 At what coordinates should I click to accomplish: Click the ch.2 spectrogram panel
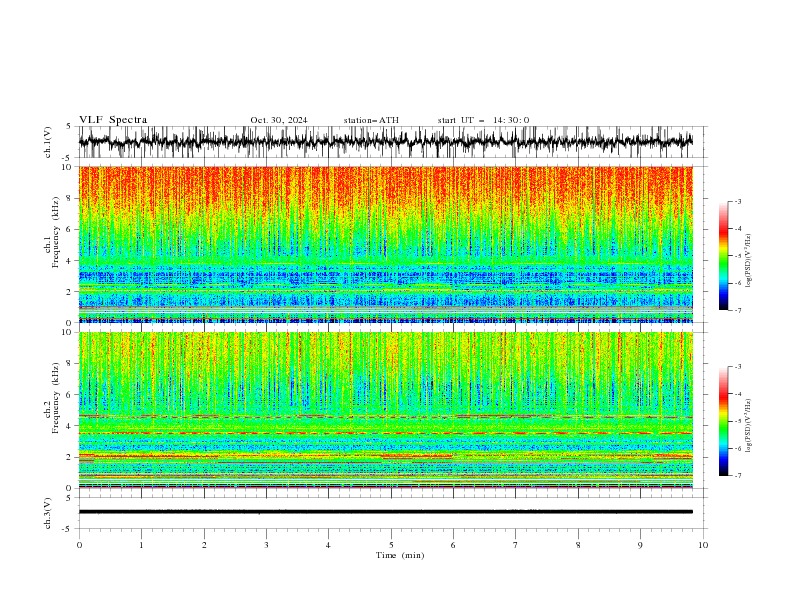click(x=385, y=410)
